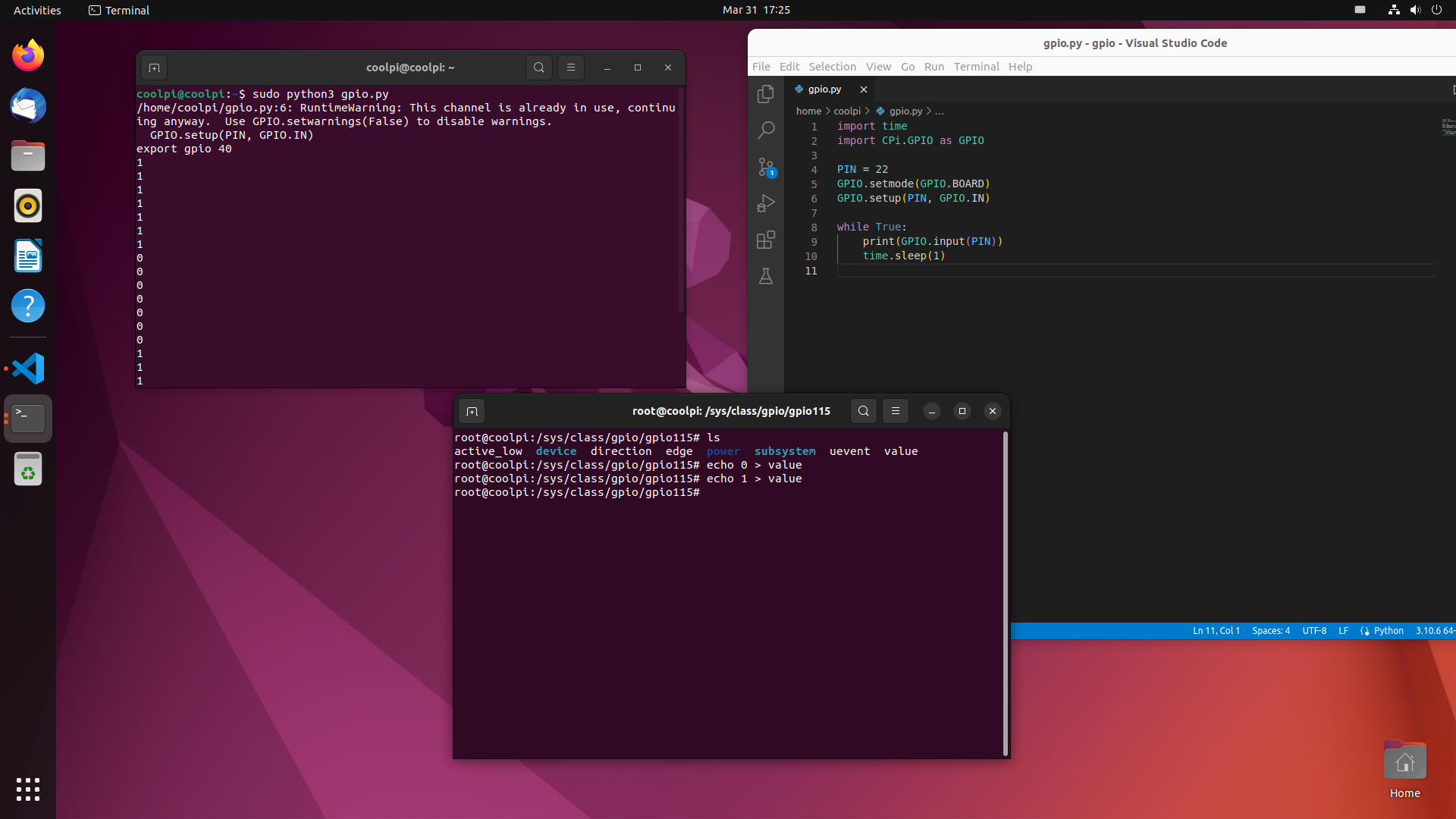The image size is (1456, 819).
Task: Click the 'export gpio 40' terminal output line
Action: [x=184, y=149]
